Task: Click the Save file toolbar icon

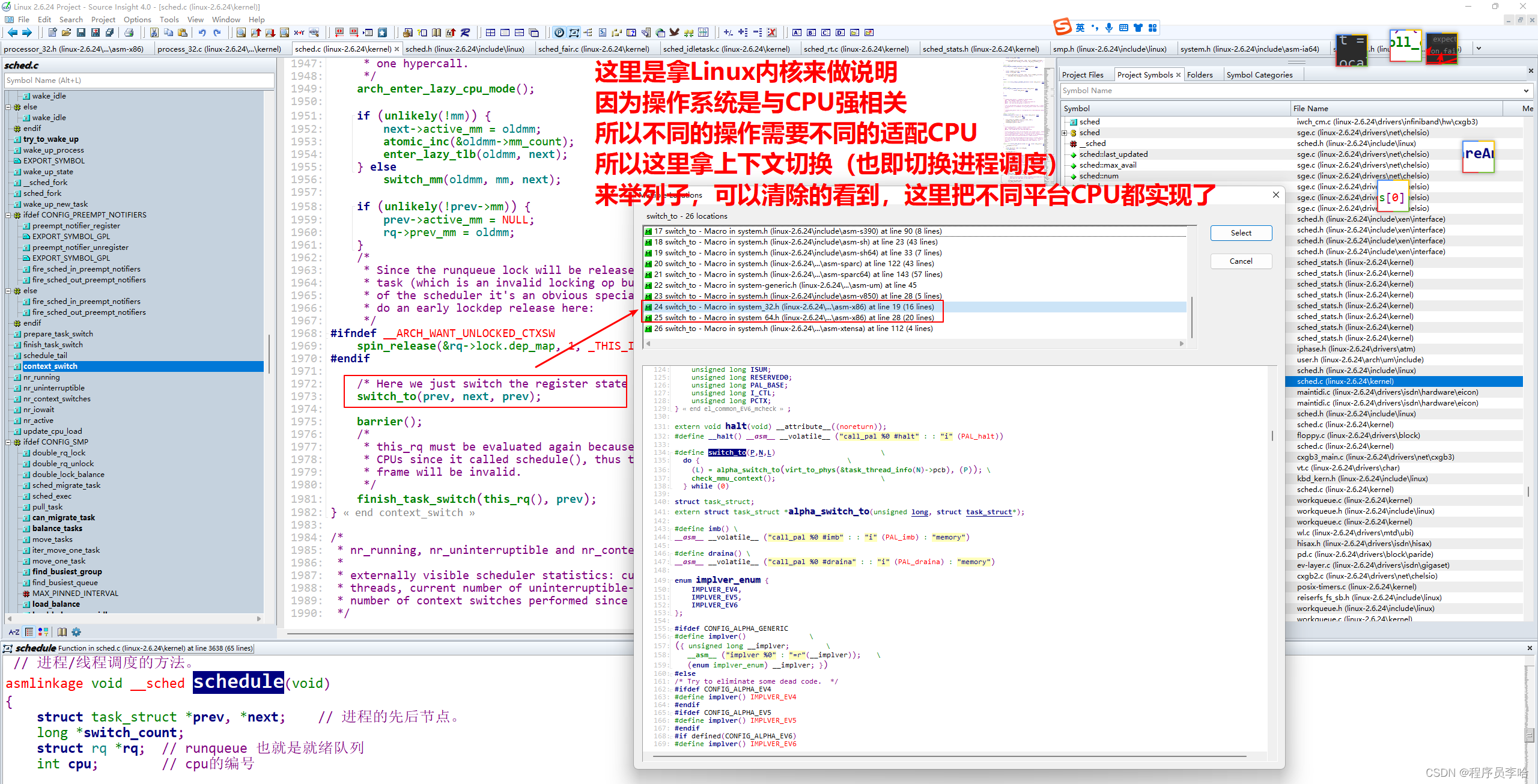Action: coord(81,33)
